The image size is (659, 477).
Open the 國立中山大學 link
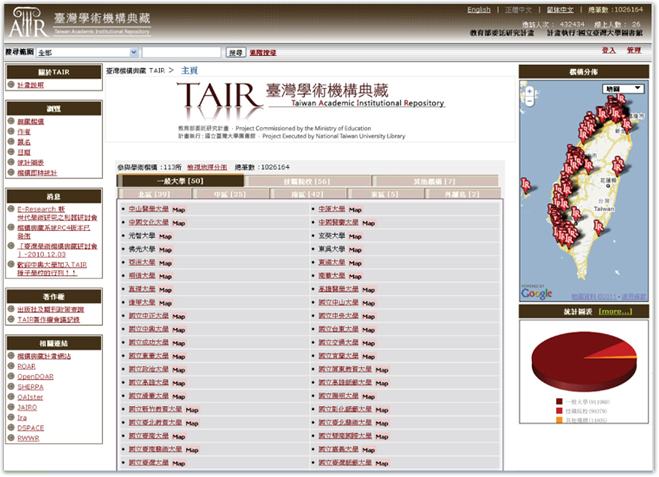click(x=338, y=302)
